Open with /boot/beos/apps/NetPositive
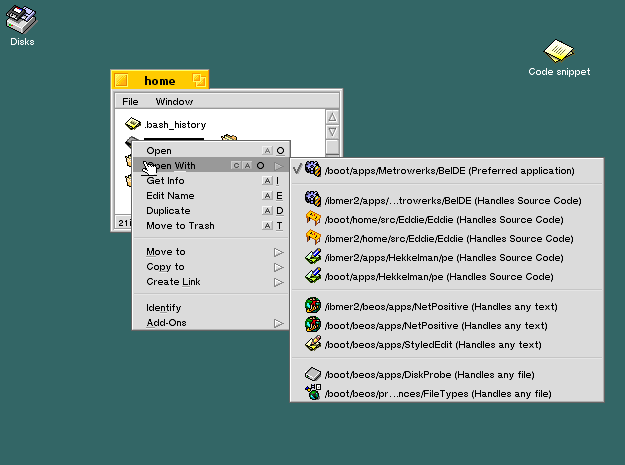 tap(447, 326)
